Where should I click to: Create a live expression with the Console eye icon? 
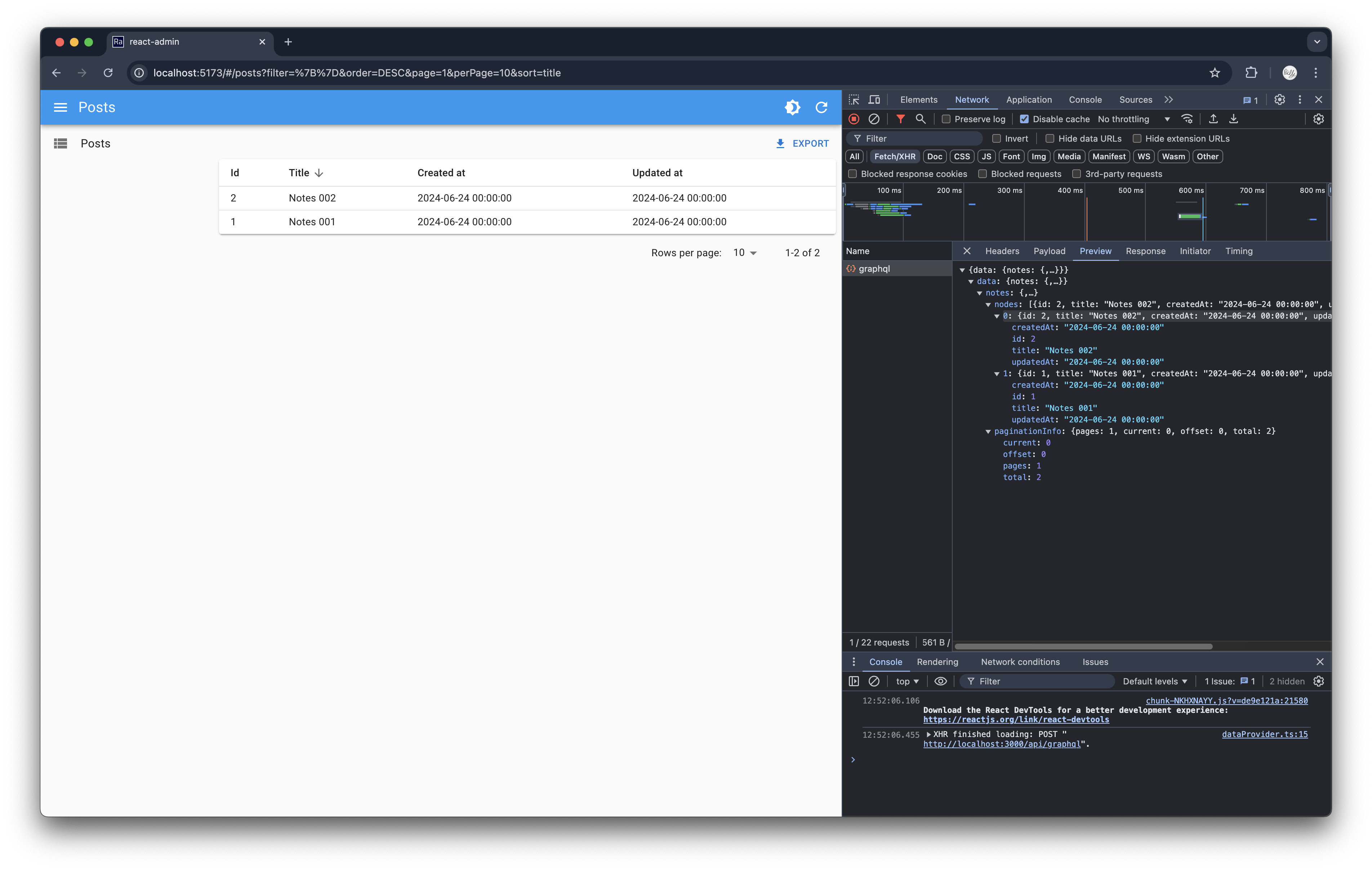click(940, 681)
